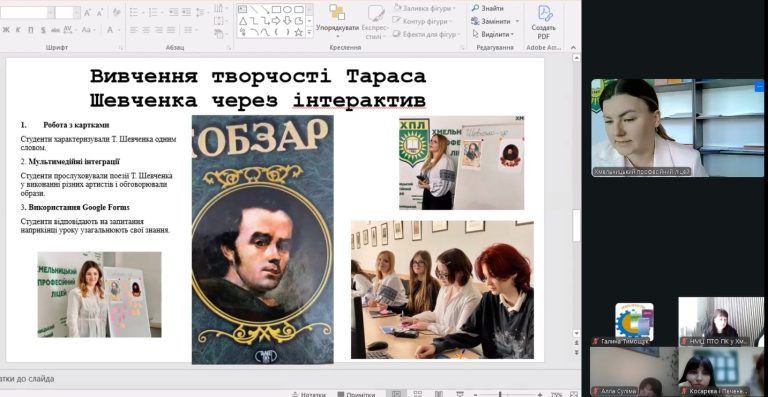Click Convert to SmartArt icon
The width and height of the screenshot is (768, 397).
pyautogui.click(x=221, y=34)
